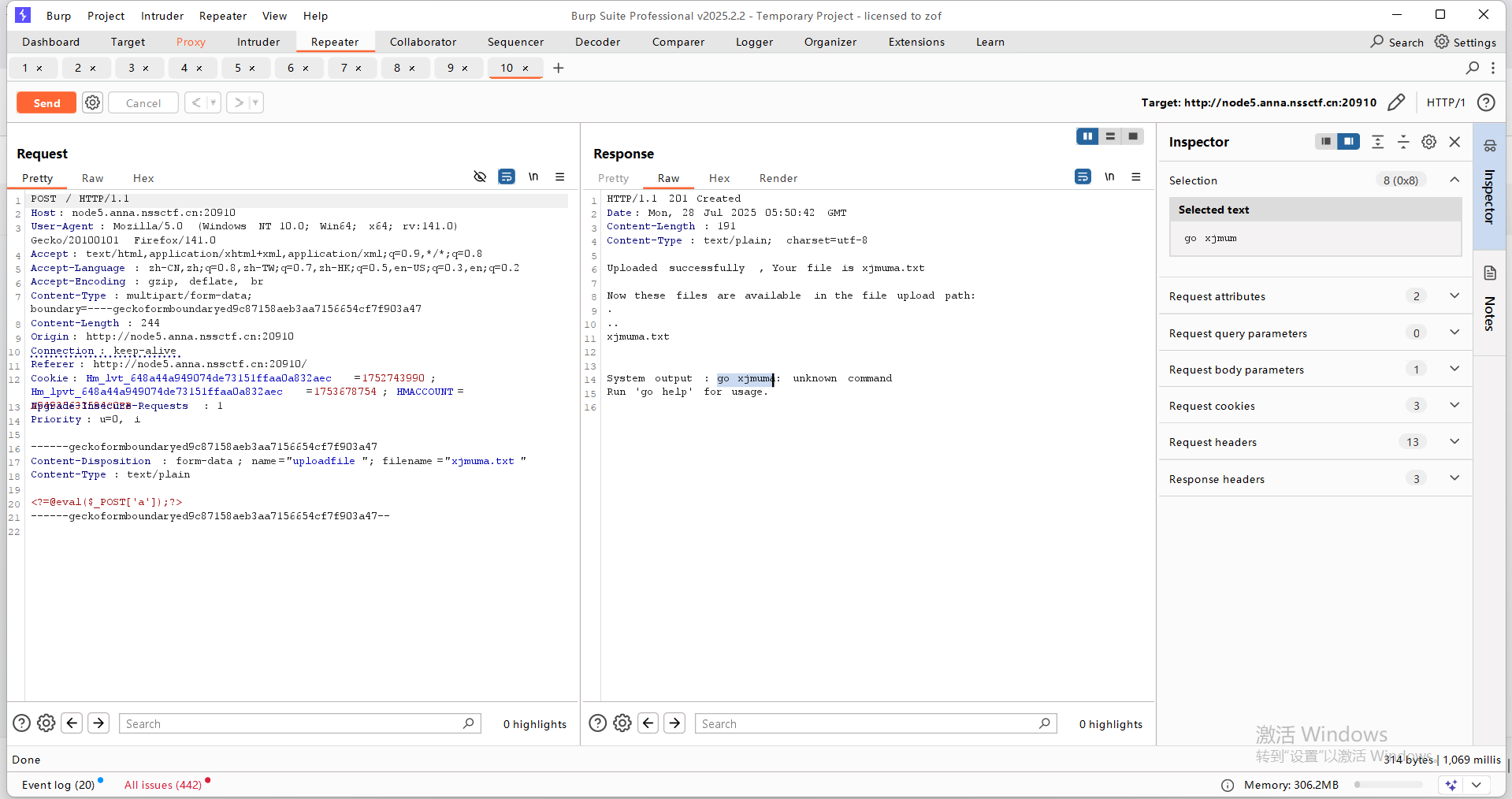
Task: Switch to the Proxy tab
Action: coord(191,42)
